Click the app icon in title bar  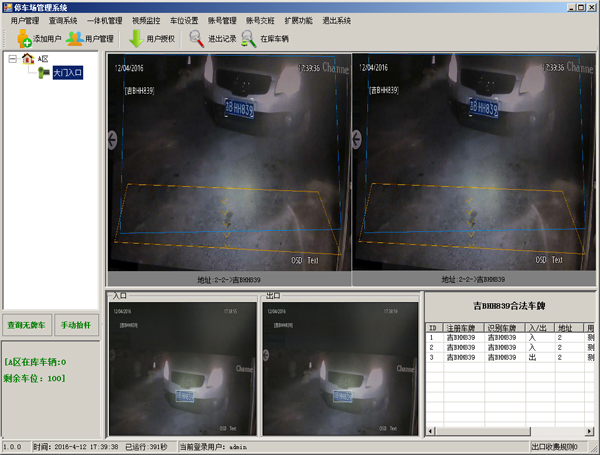click(x=8, y=7)
